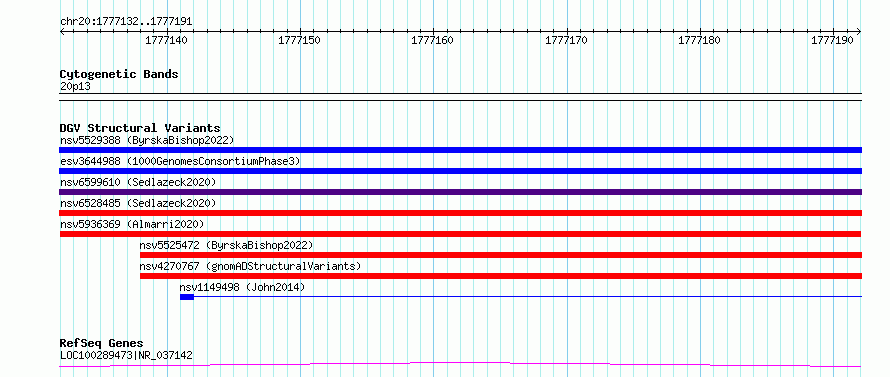Click the left arrowhead of the ruler
890x377 pixels.
pos(62,32)
